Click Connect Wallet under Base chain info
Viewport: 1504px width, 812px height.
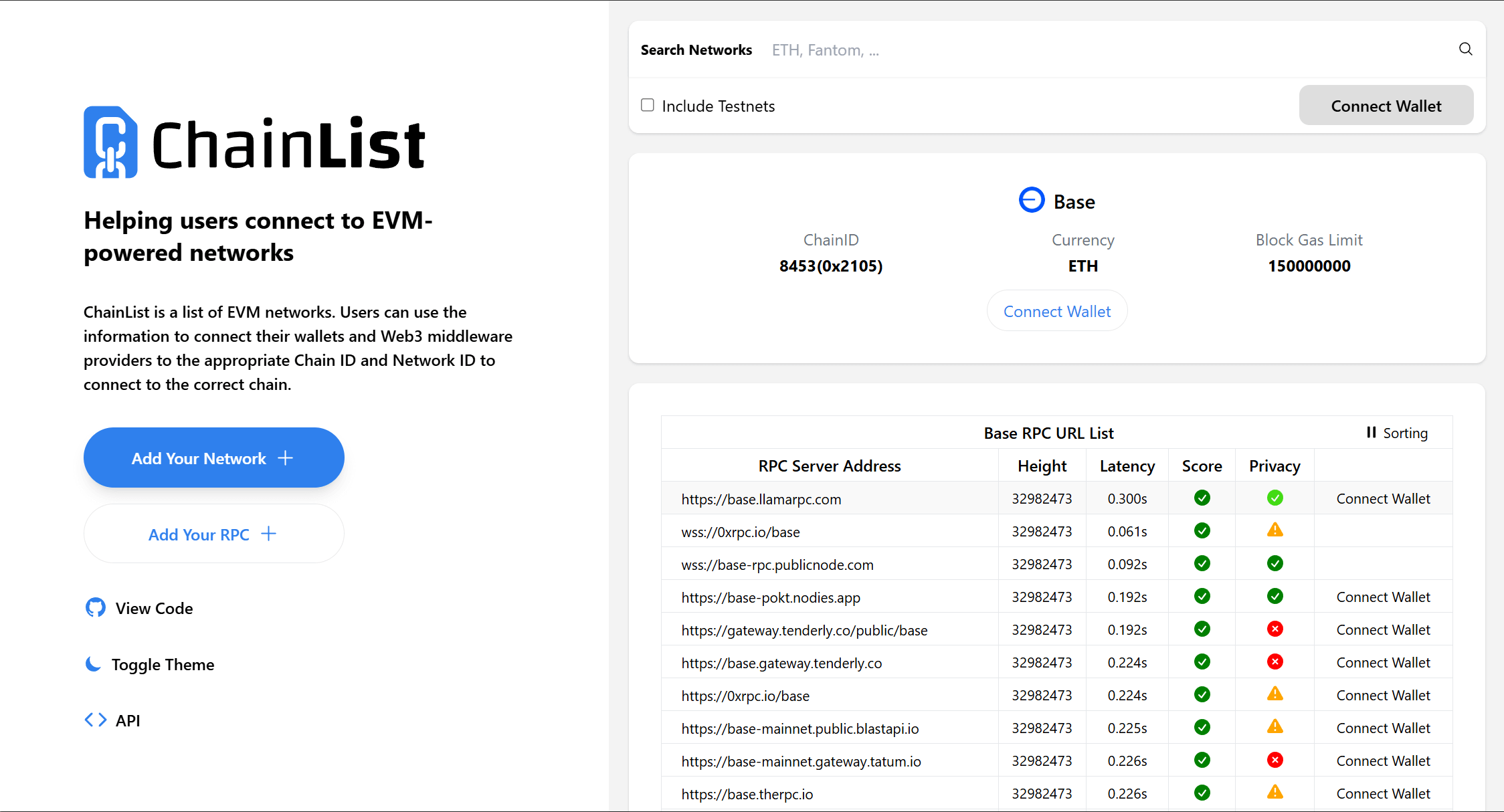[x=1057, y=311]
